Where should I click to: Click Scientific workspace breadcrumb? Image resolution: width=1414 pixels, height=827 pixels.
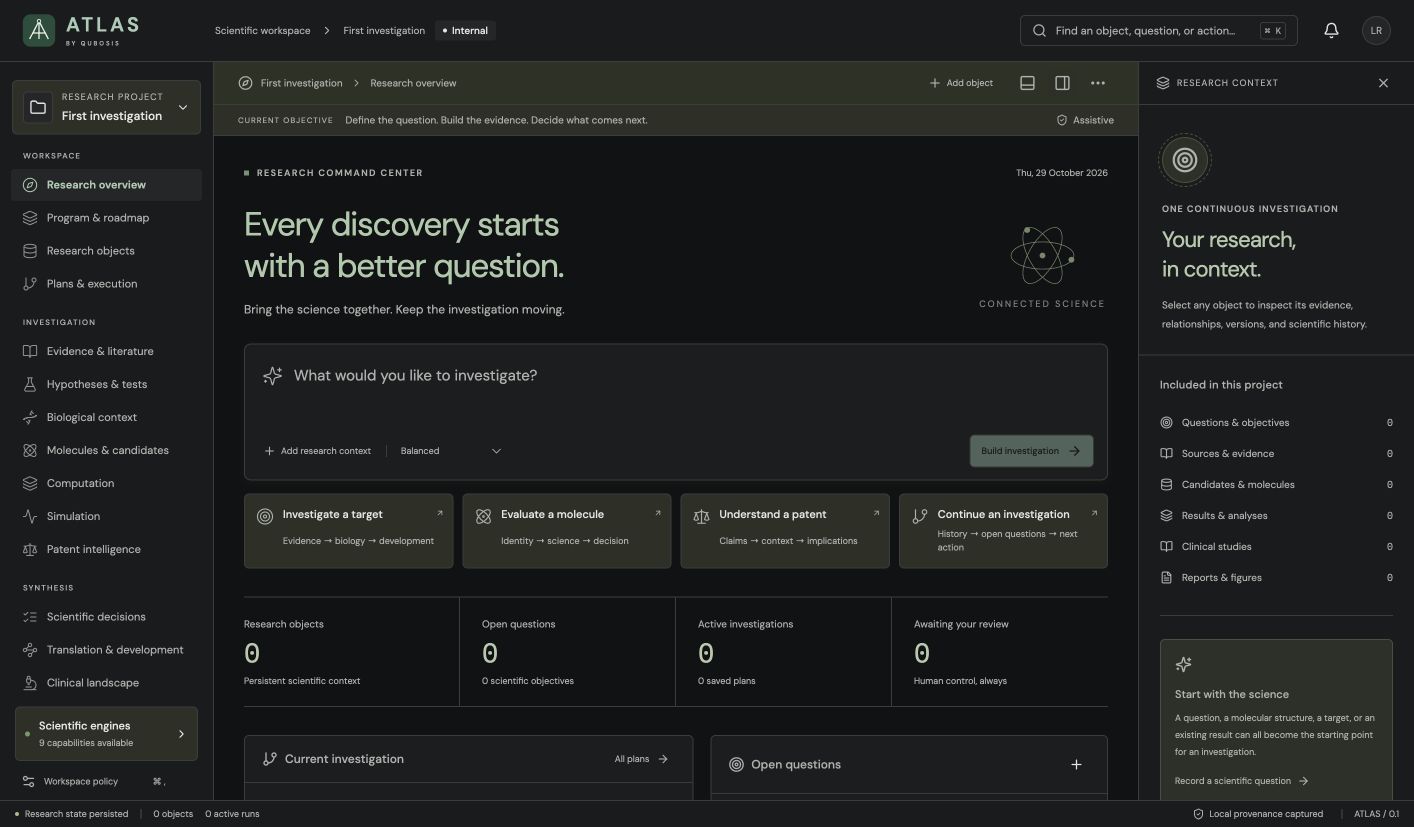tap(262, 31)
